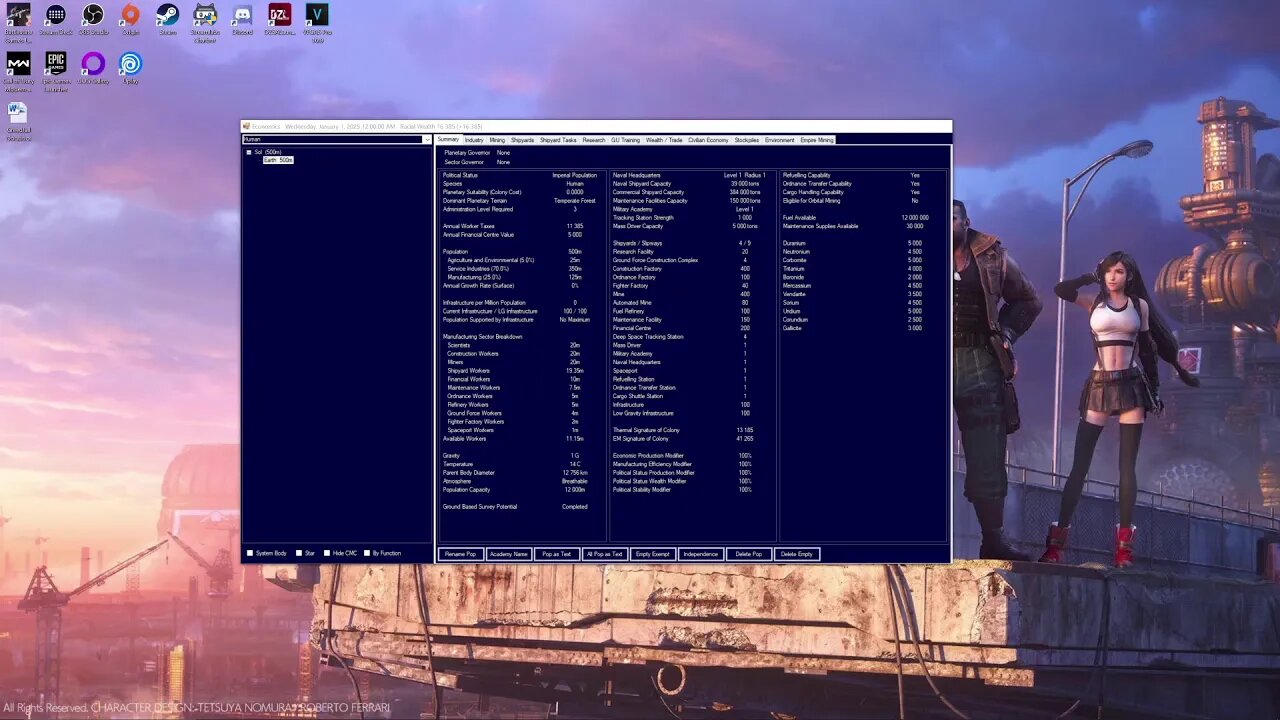The image size is (1280, 720).
Task: Open the DZSALauncher red desktop icon
Action: 280,20
